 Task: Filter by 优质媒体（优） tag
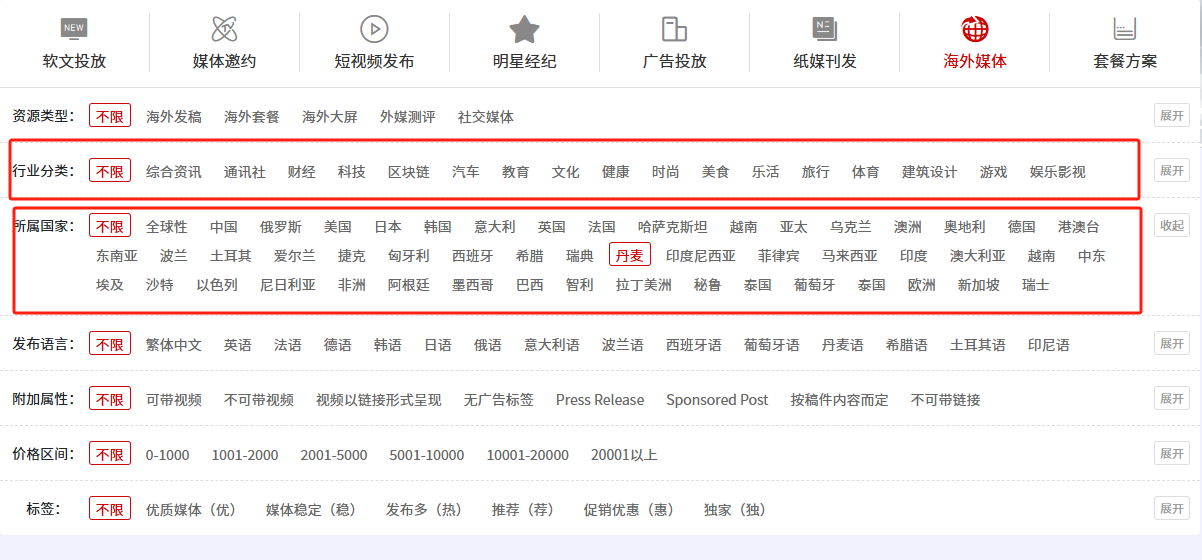point(191,510)
